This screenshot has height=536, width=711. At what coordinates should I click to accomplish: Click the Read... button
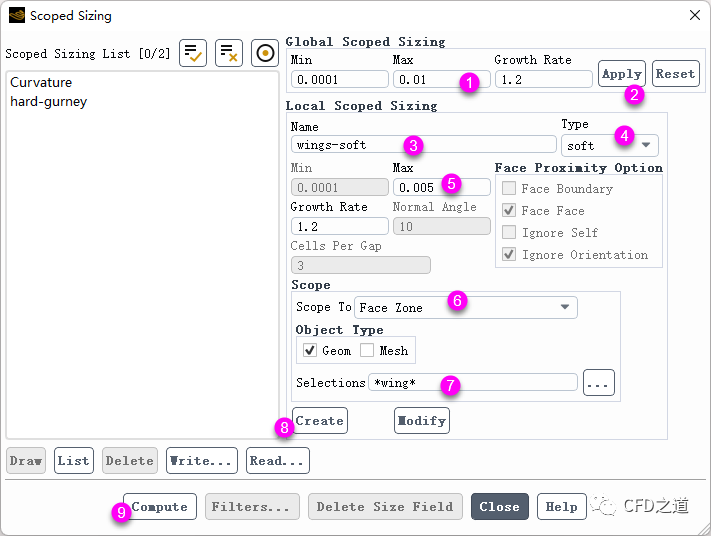pyautogui.click(x=278, y=460)
